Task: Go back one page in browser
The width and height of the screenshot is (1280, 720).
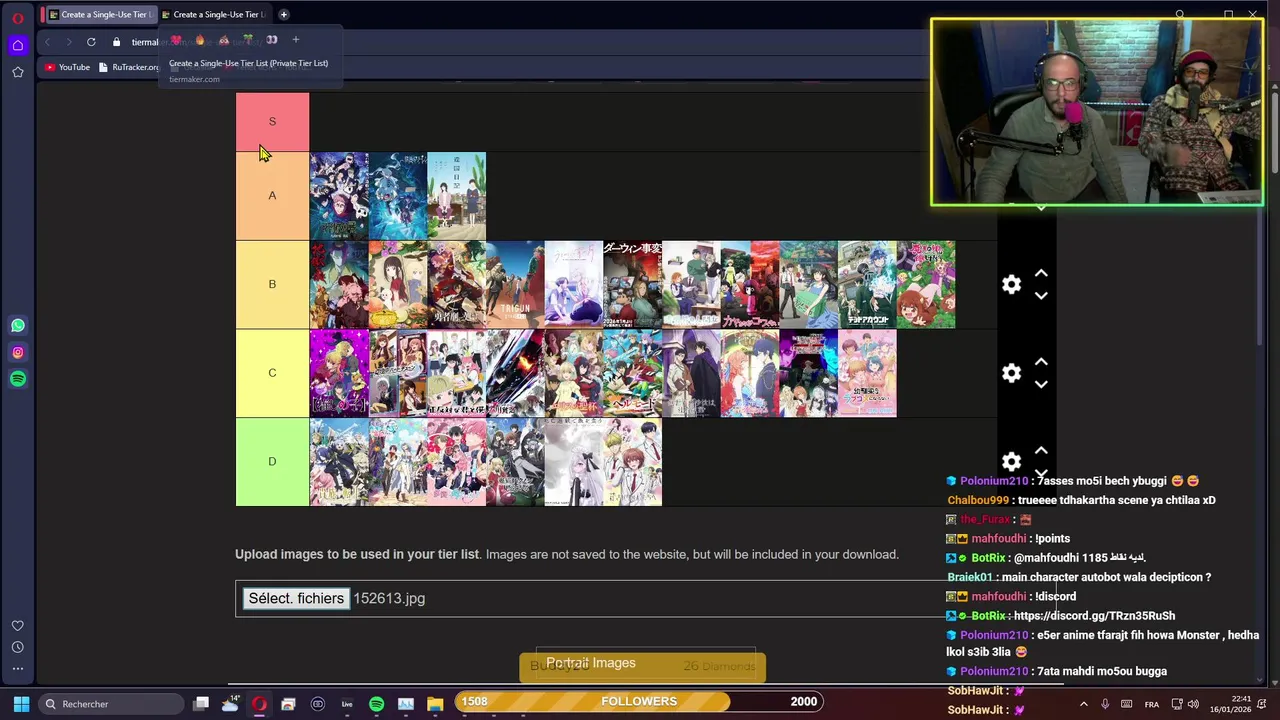Action: (x=47, y=42)
